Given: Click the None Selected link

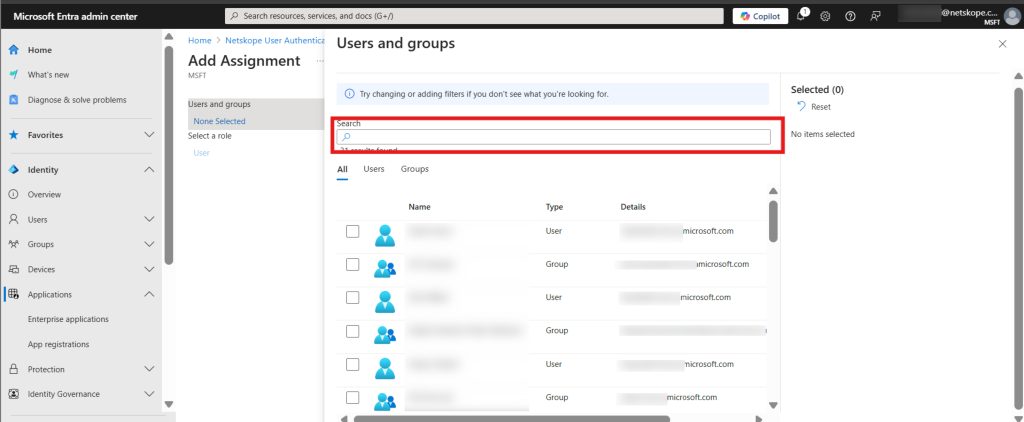Looking at the screenshot, I should (219, 121).
